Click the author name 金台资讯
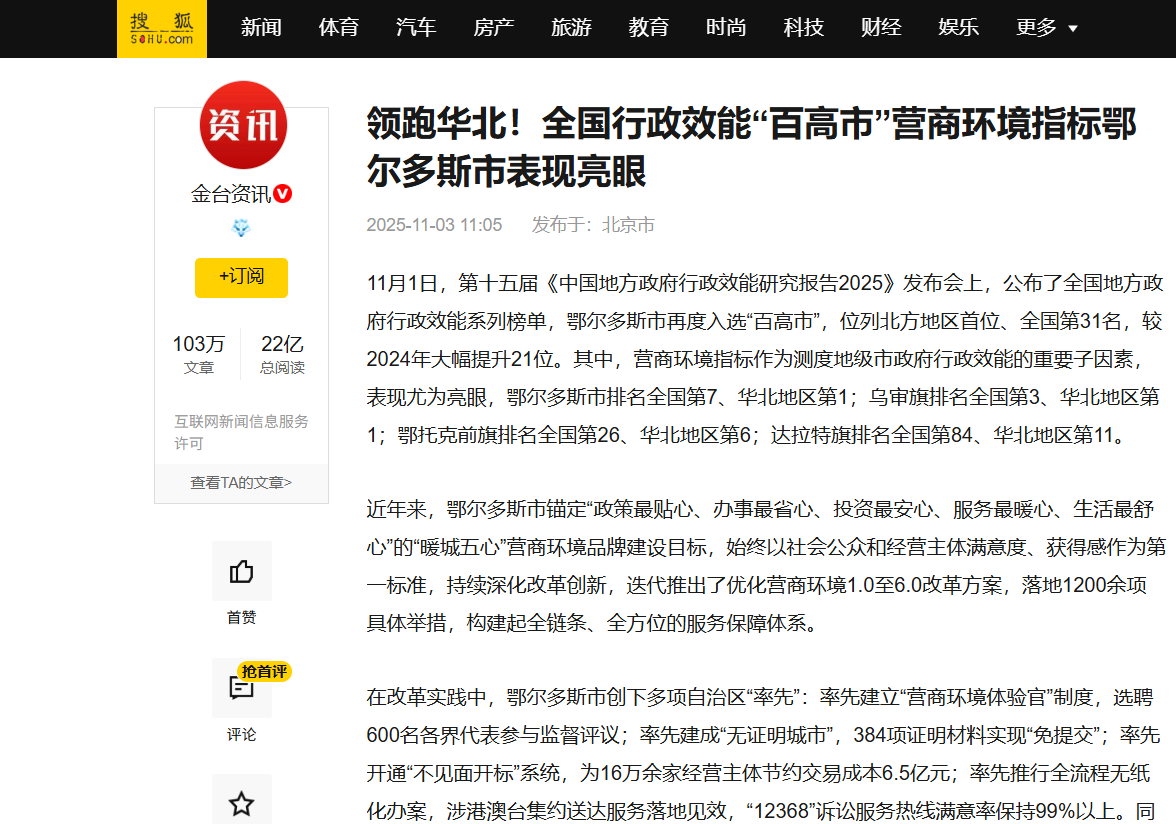 click(x=230, y=194)
